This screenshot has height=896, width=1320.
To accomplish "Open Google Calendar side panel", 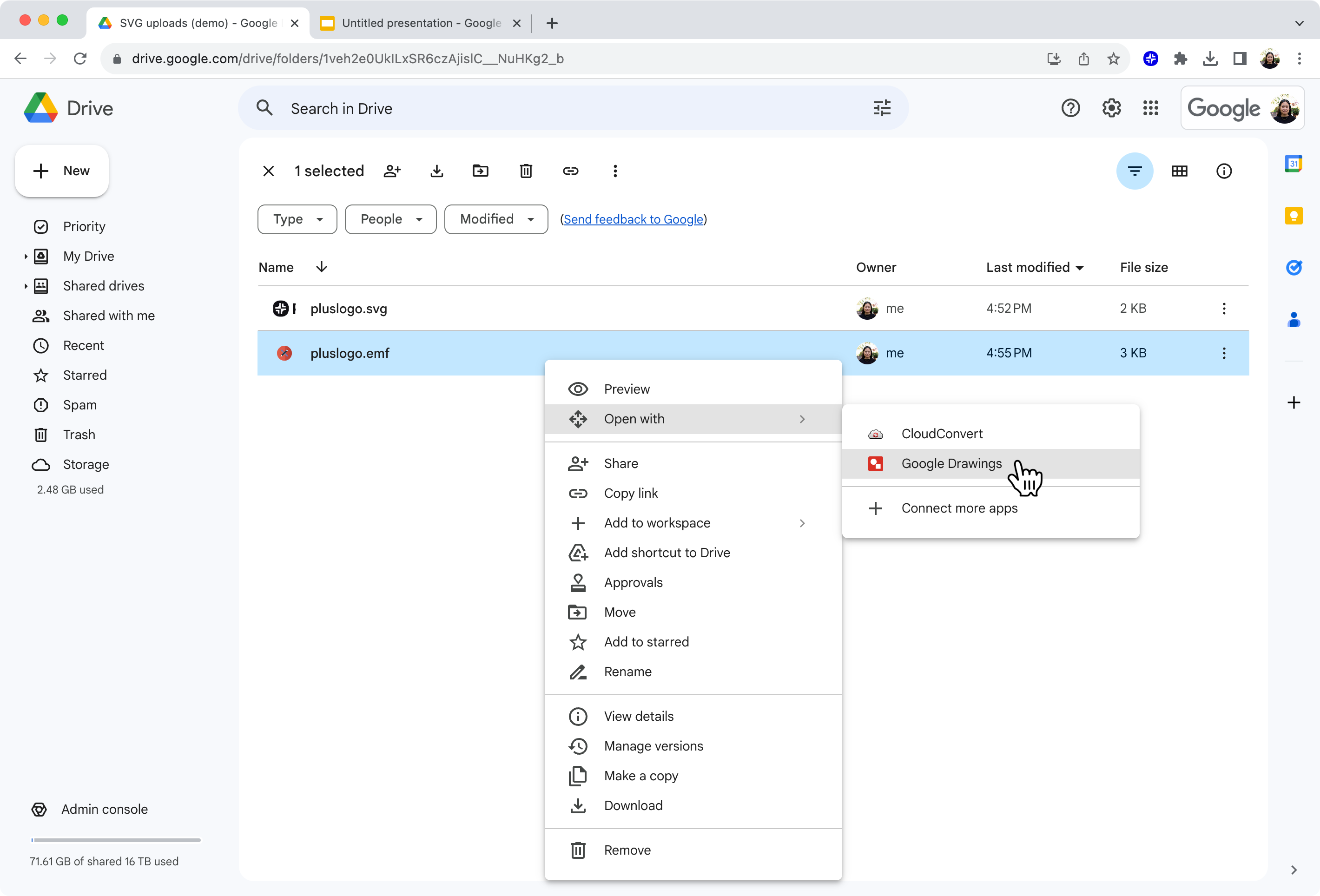I will coord(1294,164).
